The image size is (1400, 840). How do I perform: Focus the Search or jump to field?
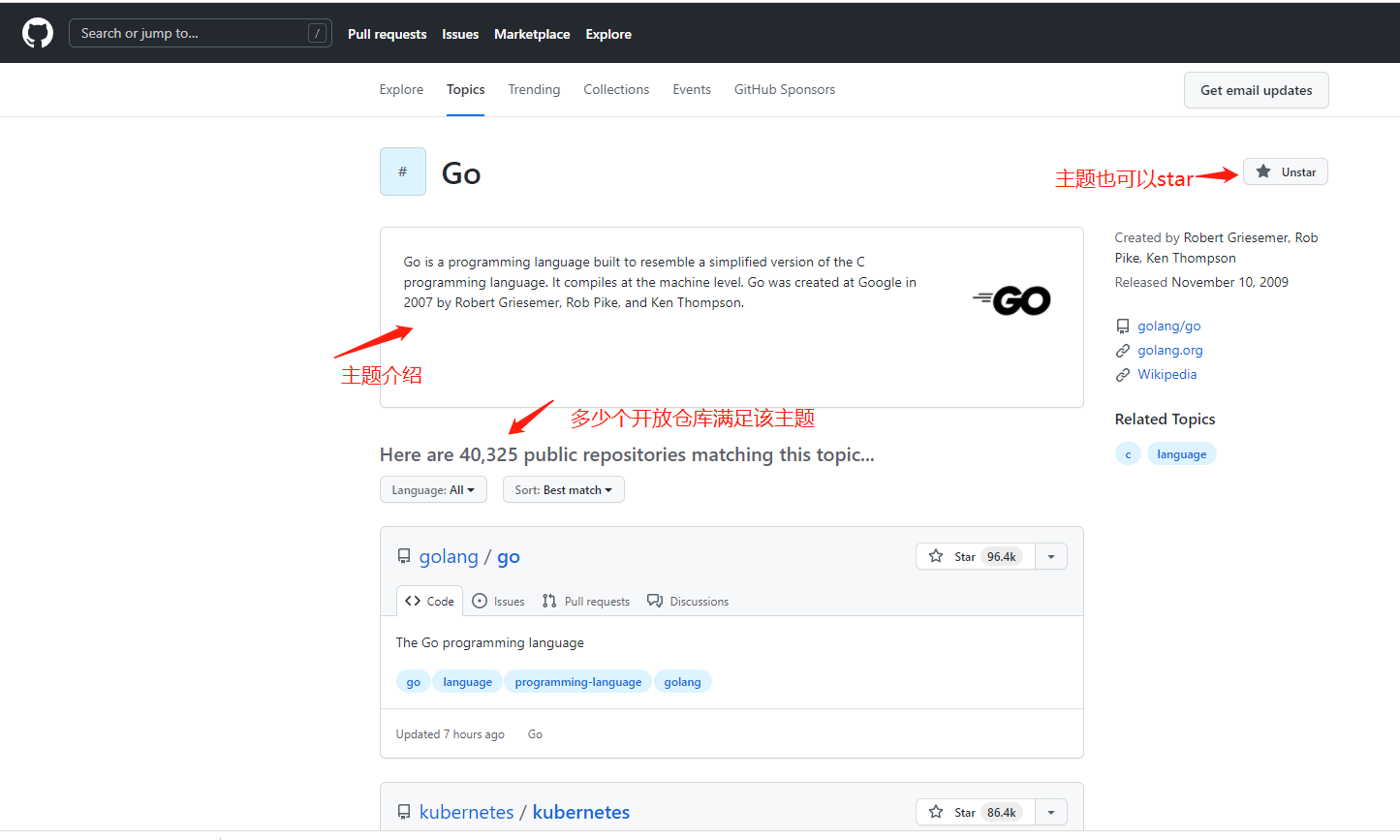click(x=201, y=33)
